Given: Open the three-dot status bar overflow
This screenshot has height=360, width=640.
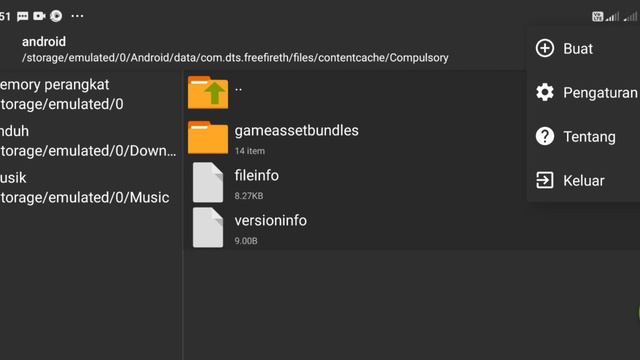Looking at the screenshot, I should pyautogui.click(x=77, y=16).
